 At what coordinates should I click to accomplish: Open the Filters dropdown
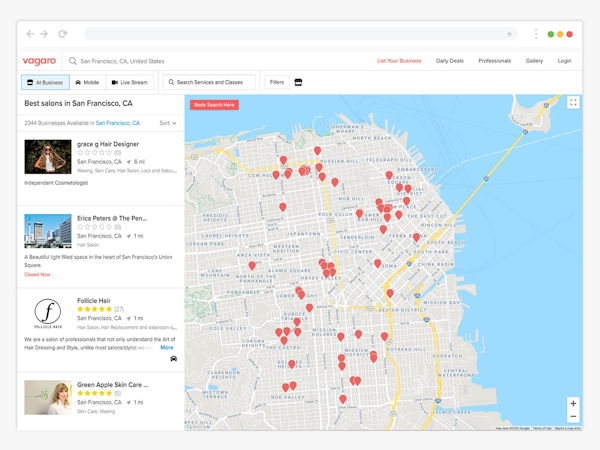(277, 82)
